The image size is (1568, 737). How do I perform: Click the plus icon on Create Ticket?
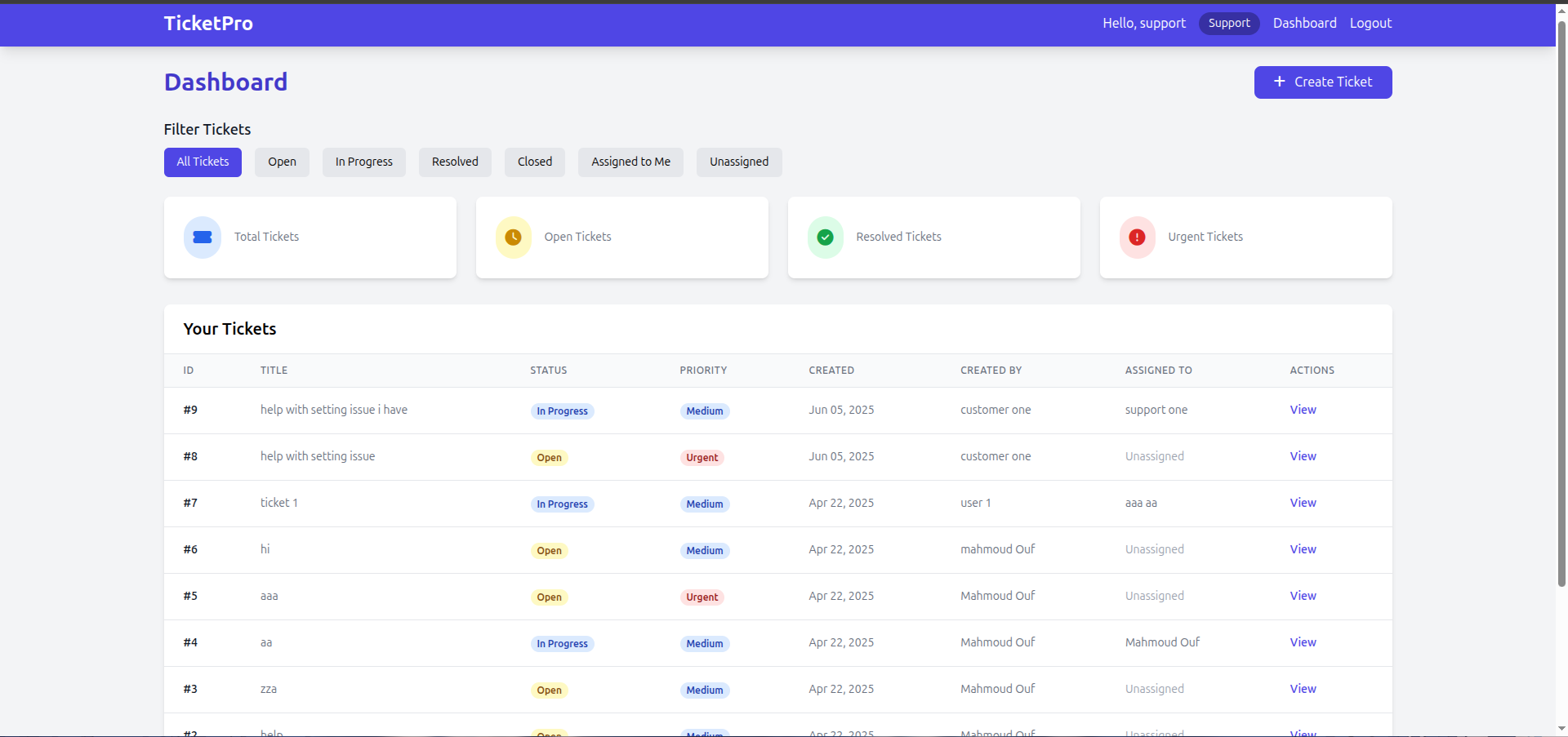click(1279, 82)
